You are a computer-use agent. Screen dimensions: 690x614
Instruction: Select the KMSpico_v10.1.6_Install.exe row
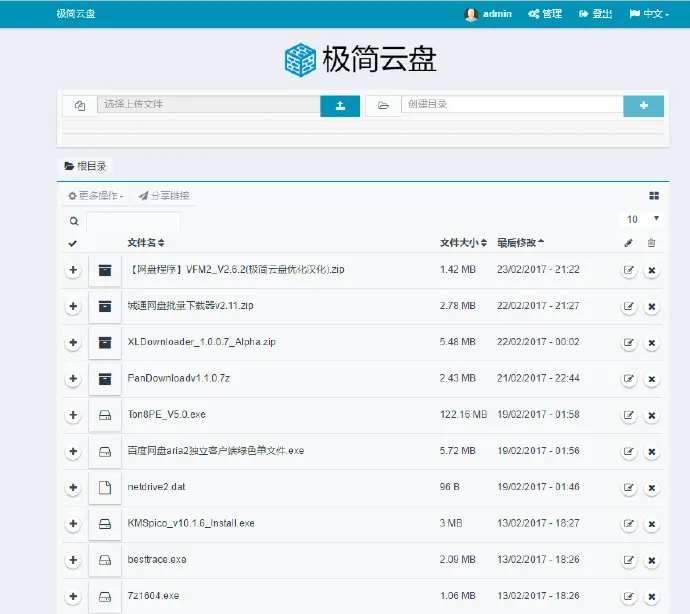click(x=73, y=523)
